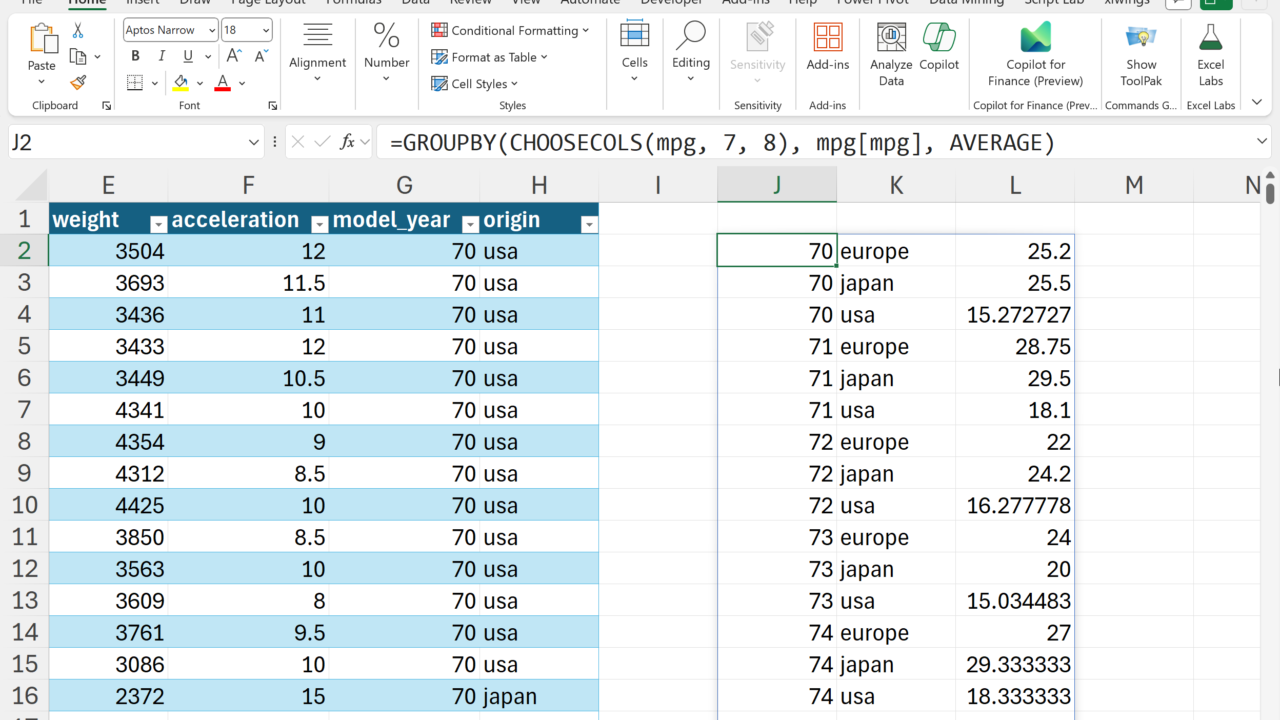Open the origin column filter dropdown
The image size is (1280, 720).
coord(588,224)
